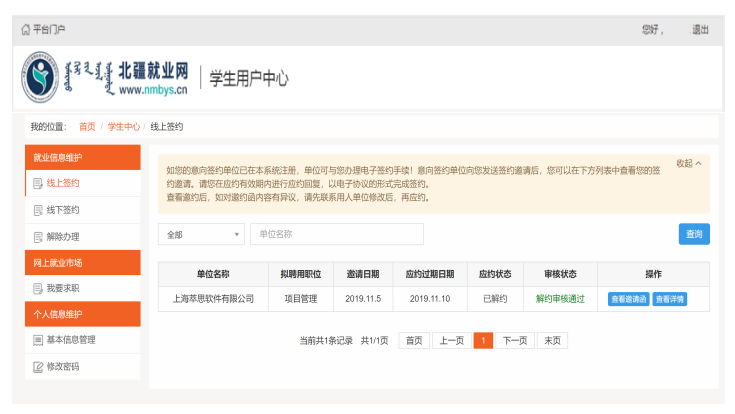Collapse the notice using 收起
The width and height of the screenshot is (735, 414).
pyautogui.click(x=689, y=163)
